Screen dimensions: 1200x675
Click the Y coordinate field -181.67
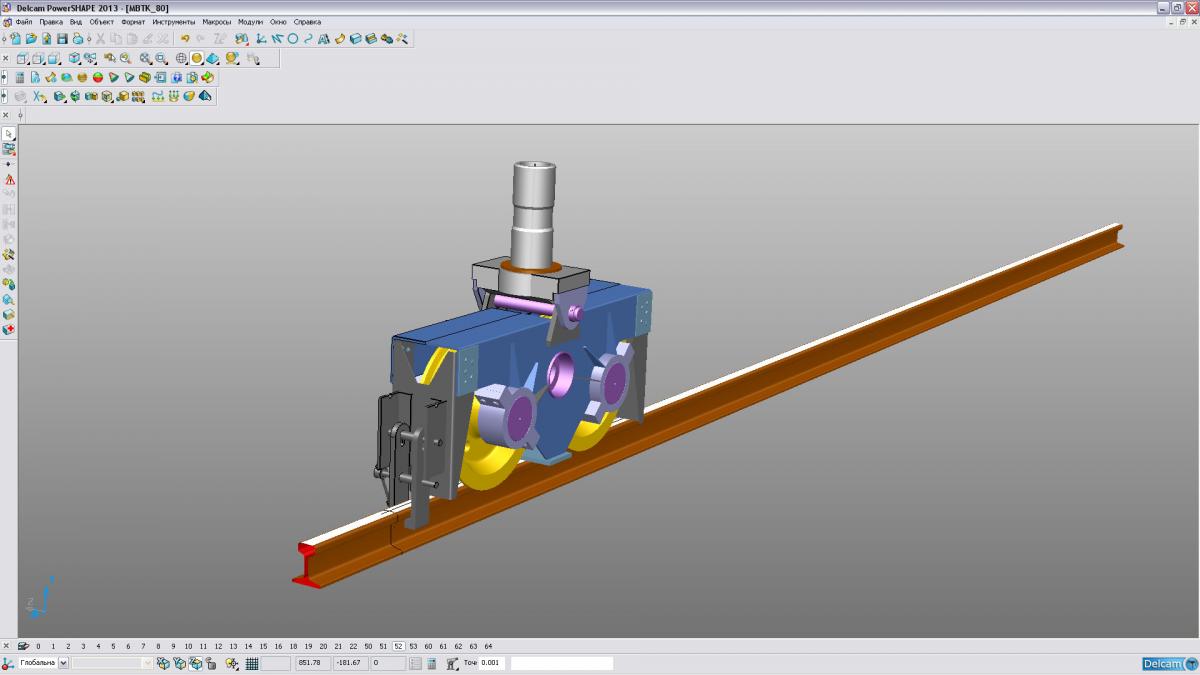pyautogui.click(x=348, y=663)
